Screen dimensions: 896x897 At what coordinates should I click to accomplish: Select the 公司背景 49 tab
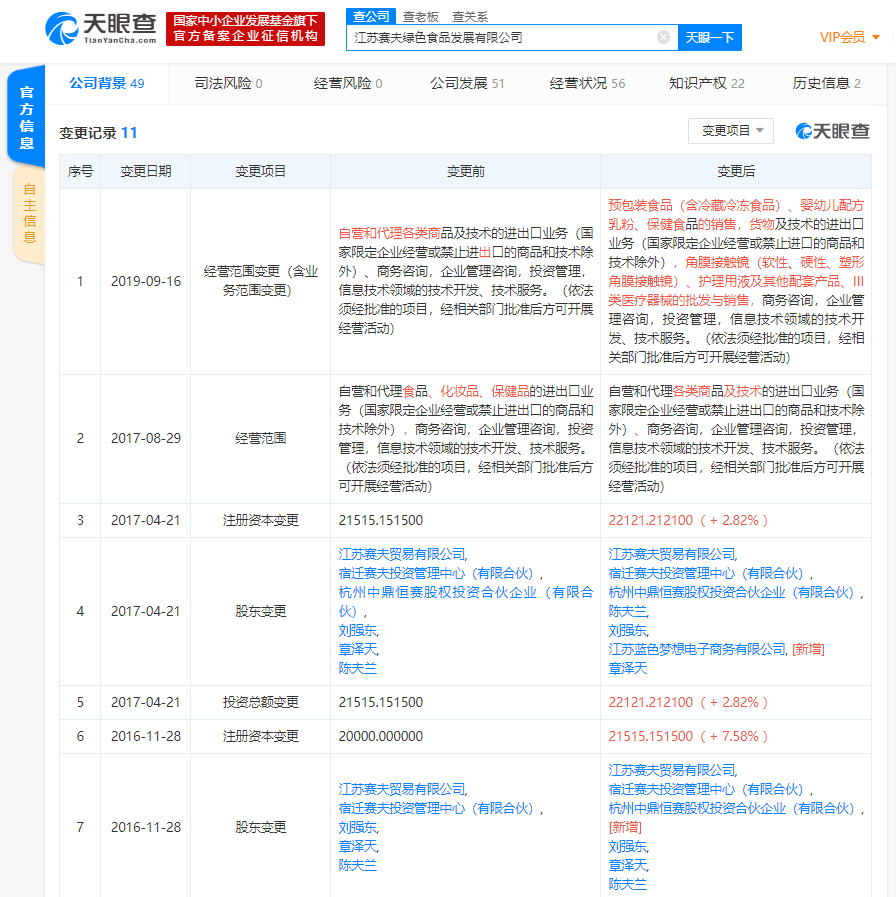tap(106, 84)
